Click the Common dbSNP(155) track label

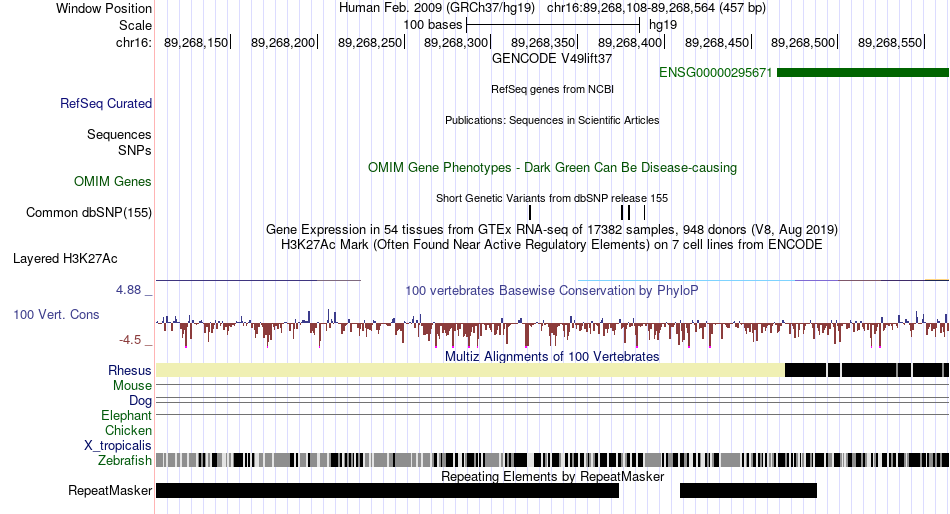88,213
